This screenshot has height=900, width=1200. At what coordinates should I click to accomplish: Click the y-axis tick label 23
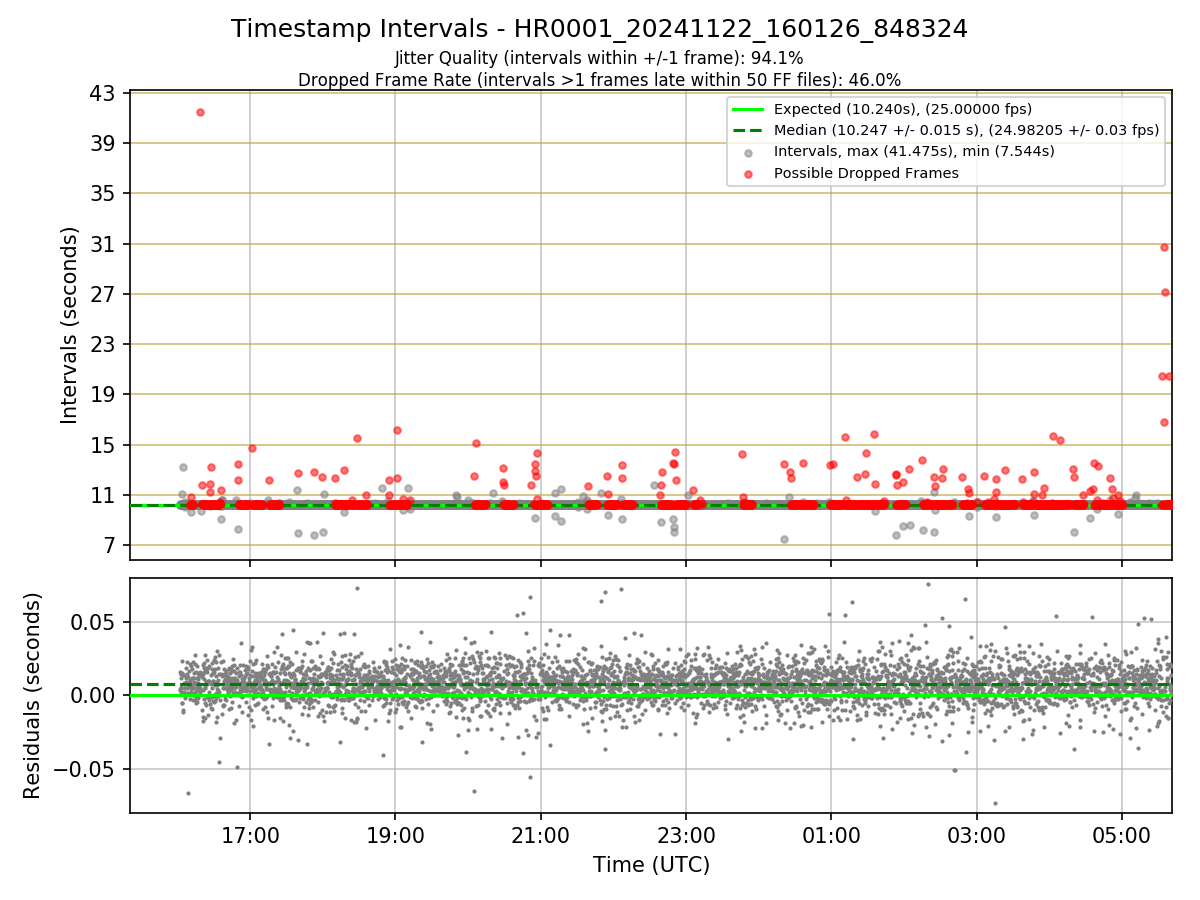tap(104, 344)
